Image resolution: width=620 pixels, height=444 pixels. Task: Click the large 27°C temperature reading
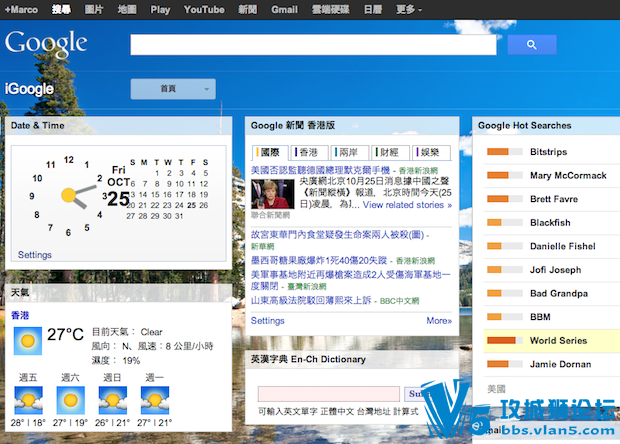(x=65, y=335)
